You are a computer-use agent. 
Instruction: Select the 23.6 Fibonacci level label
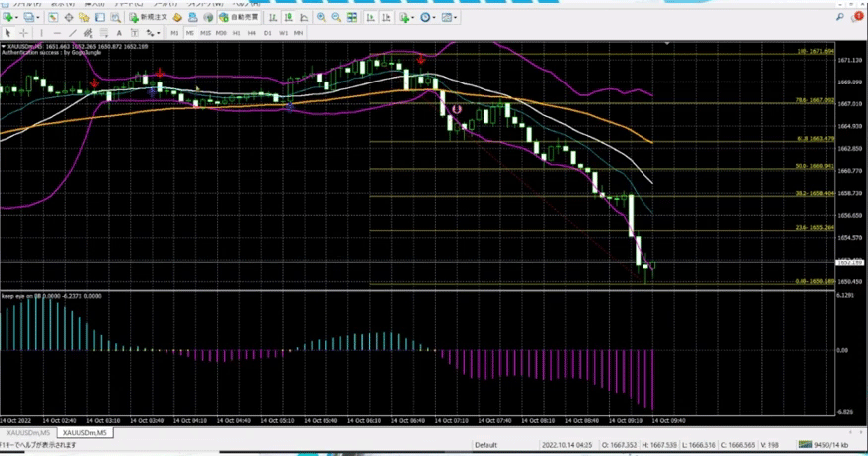coord(814,227)
